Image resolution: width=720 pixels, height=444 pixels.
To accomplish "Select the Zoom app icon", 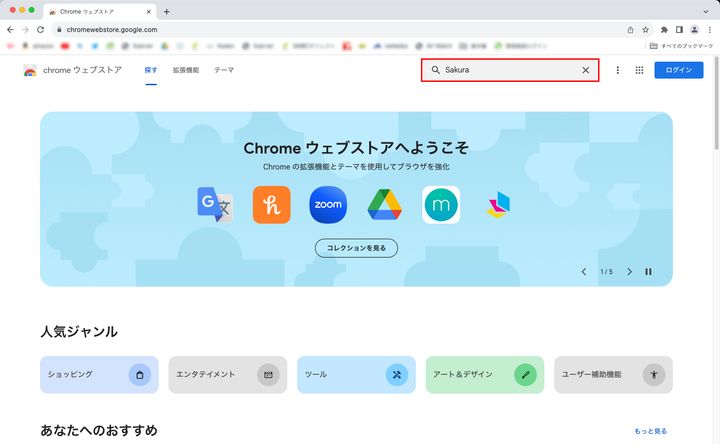I will coord(327,204).
